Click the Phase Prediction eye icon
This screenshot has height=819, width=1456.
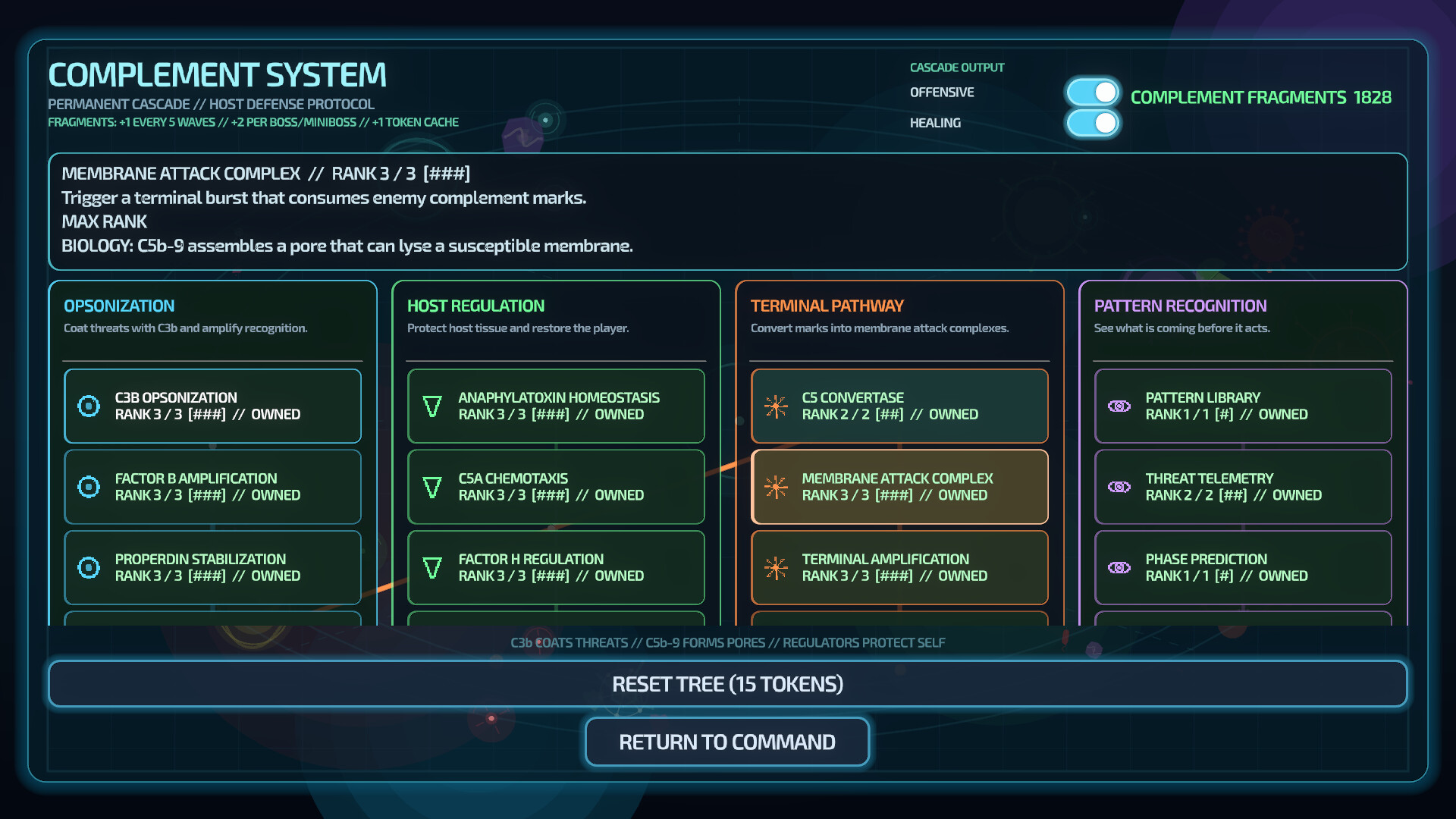[1119, 568]
